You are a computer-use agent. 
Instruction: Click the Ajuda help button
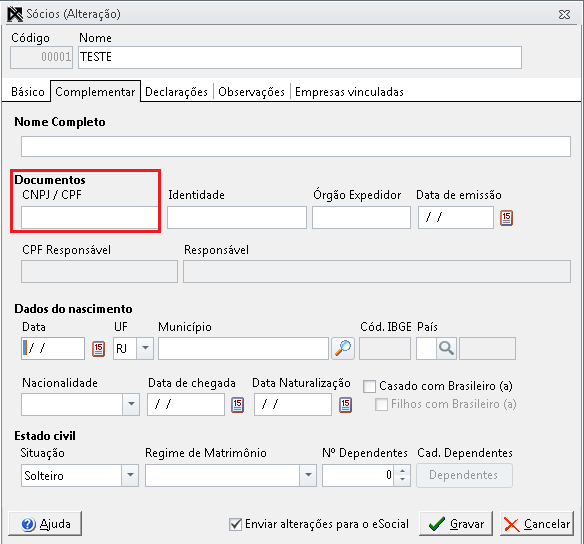point(45,524)
